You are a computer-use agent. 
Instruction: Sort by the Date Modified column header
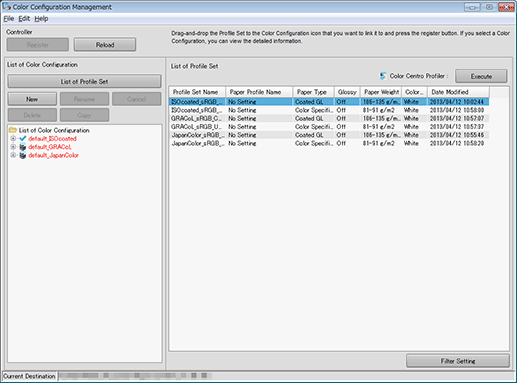coord(458,92)
